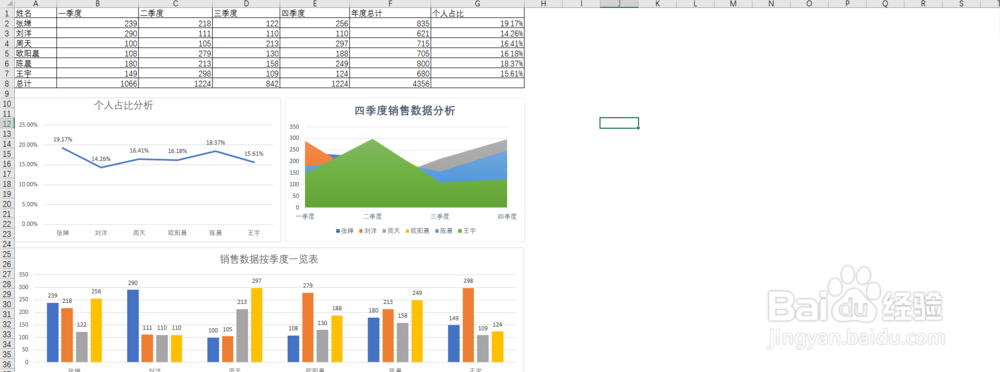Select highlighted column J header
This screenshot has height=372, width=1000.
pyautogui.click(x=619, y=4)
